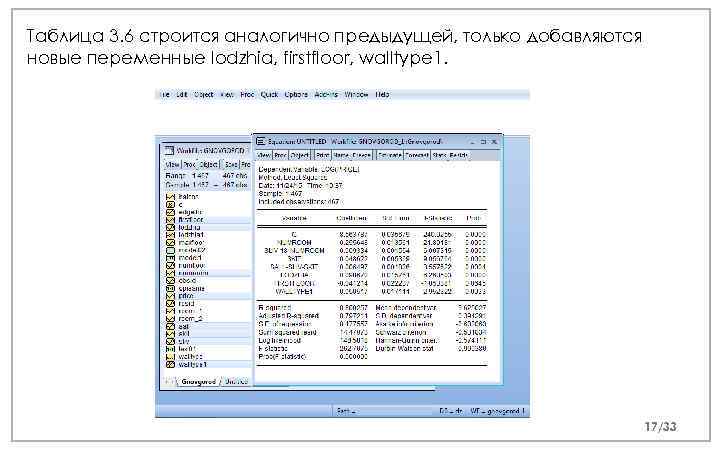The width and height of the screenshot is (720, 450).
Task: Click Proc button in Workfile window toolbar
Action: click(x=189, y=164)
